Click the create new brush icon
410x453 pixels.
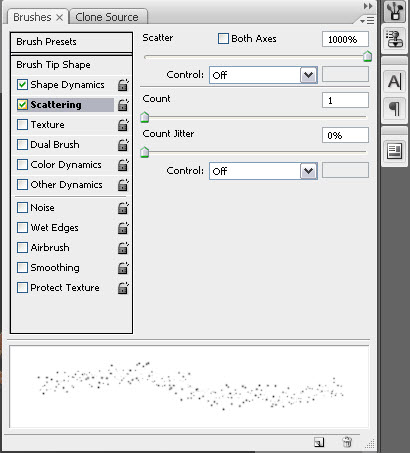tap(319, 442)
